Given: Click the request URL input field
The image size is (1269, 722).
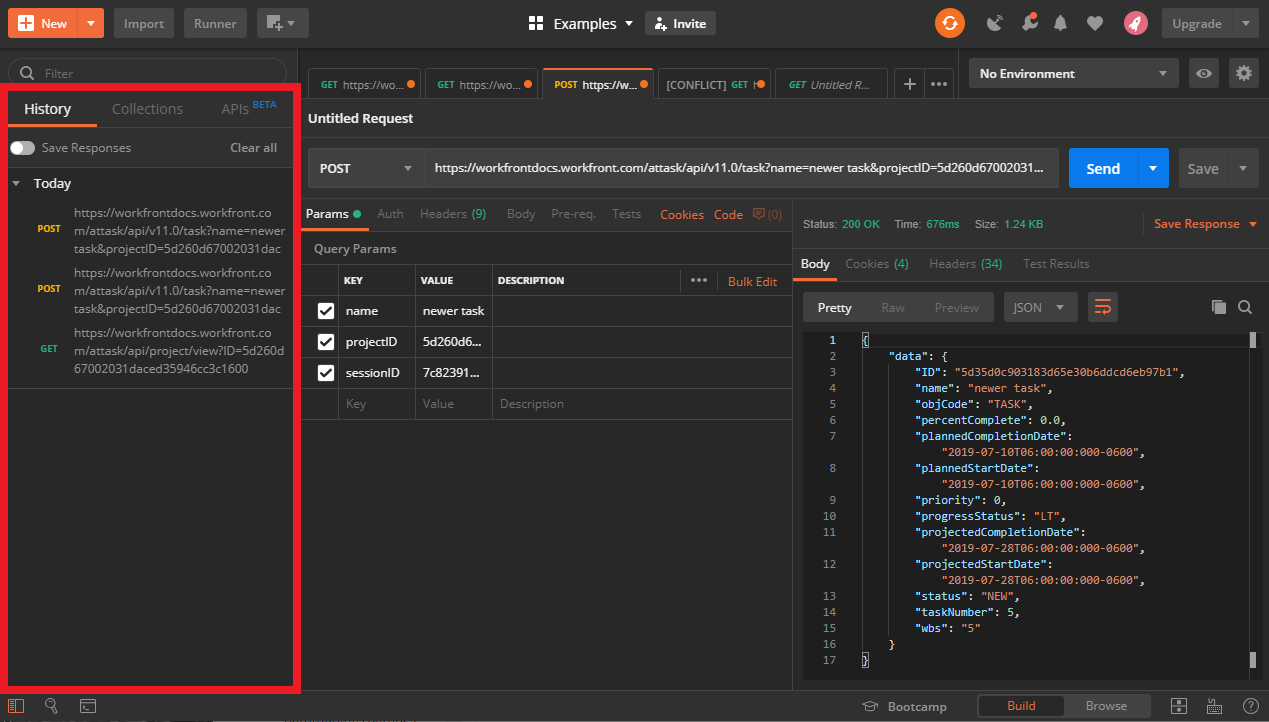Looking at the screenshot, I should tap(741, 168).
